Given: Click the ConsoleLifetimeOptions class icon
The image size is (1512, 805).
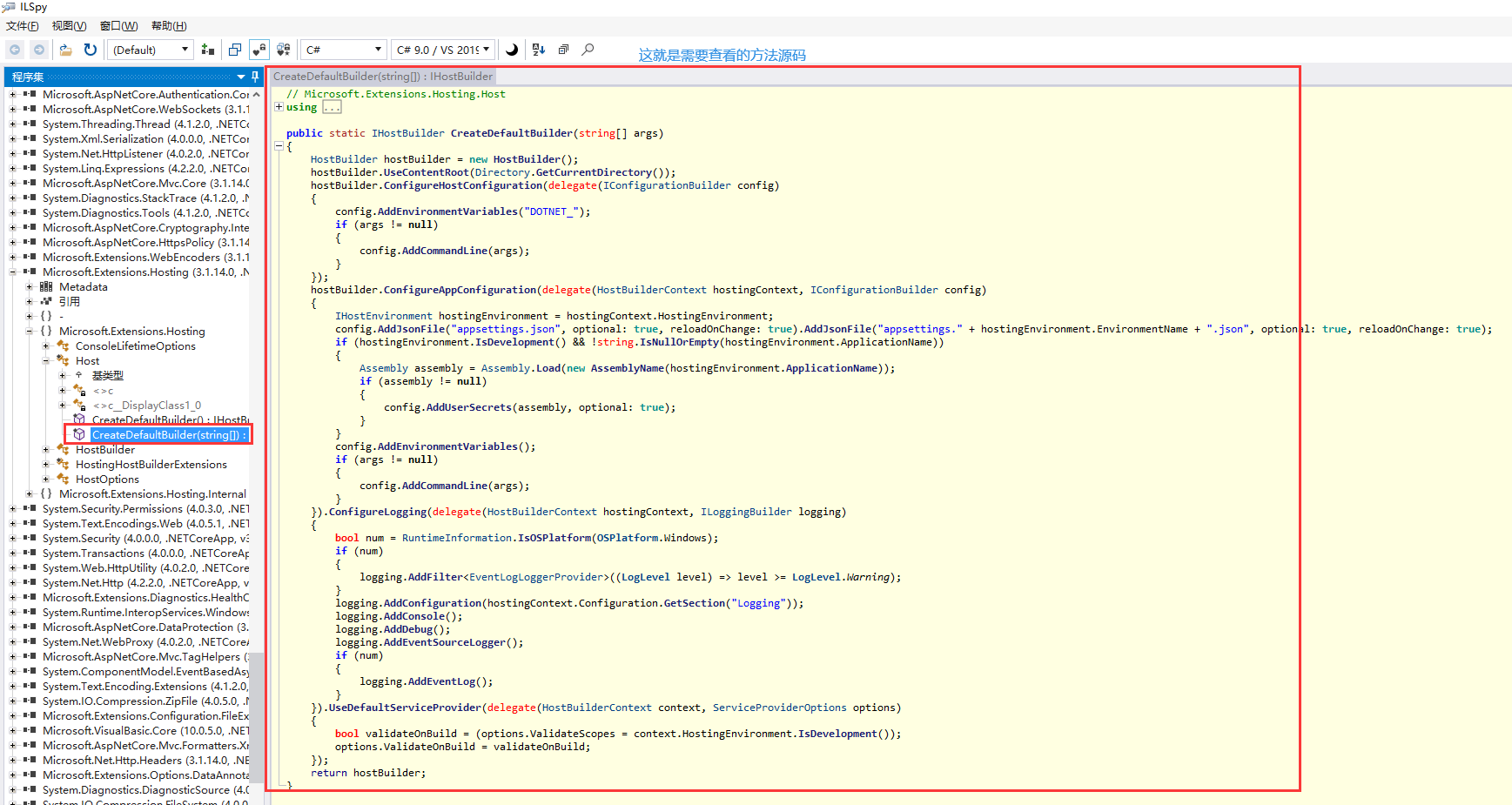Looking at the screenshot, I should click(63, 345).
